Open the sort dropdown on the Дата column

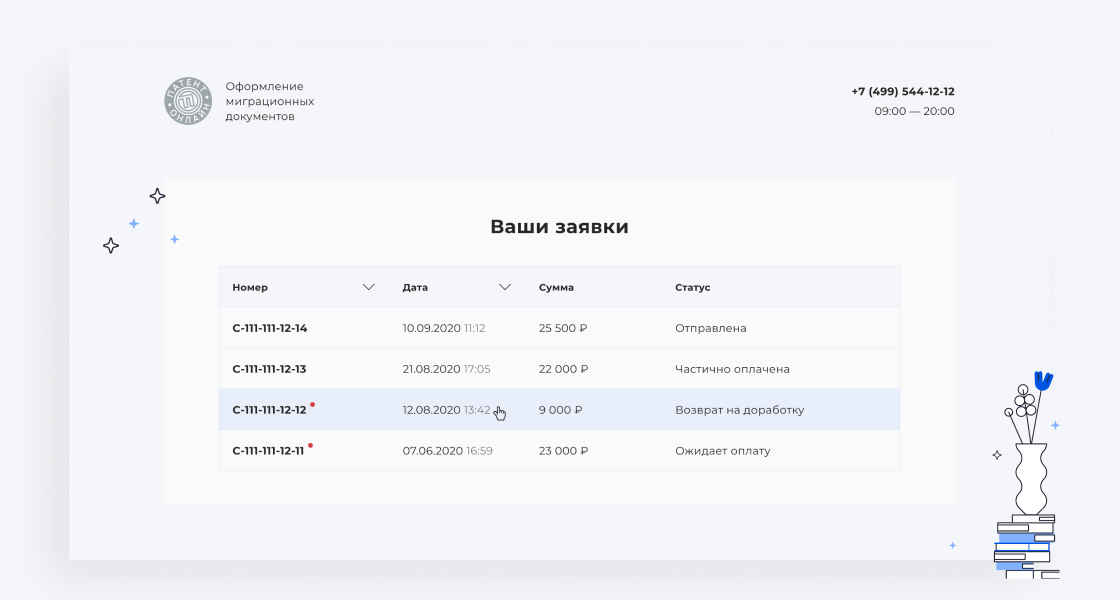505,287
